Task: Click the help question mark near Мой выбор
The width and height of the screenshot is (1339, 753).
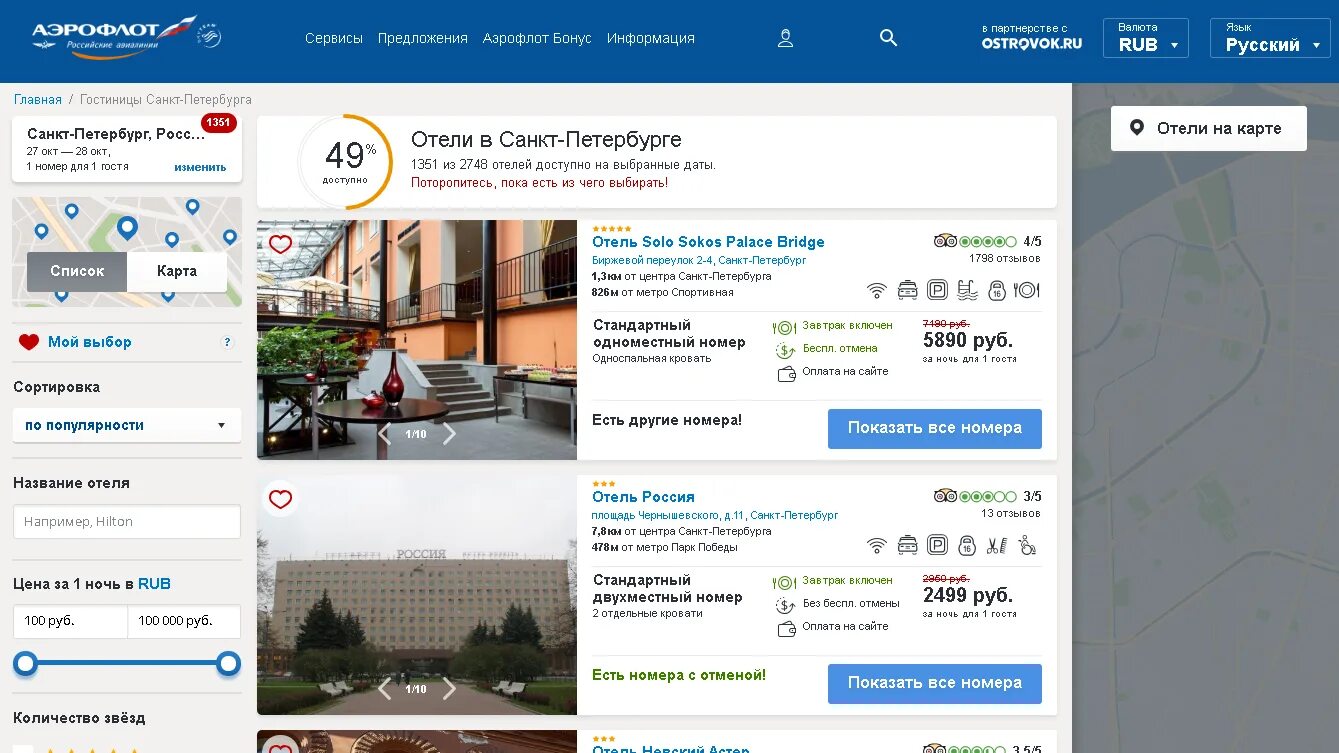Action: [x=227, y=342]
